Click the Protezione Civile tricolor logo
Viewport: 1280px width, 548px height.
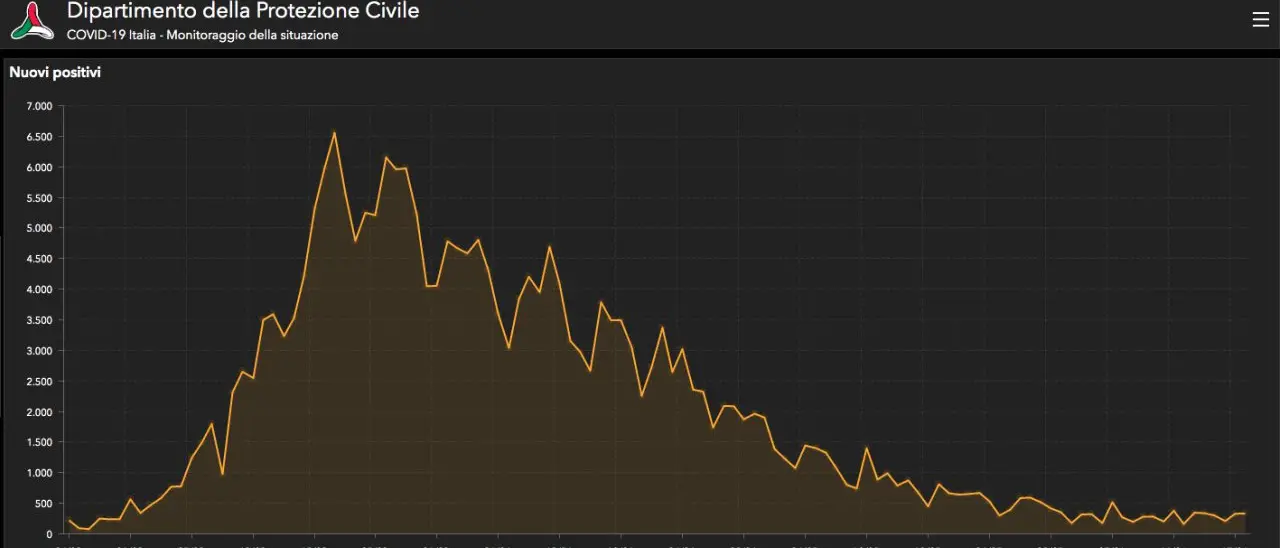pyautogui.click(x=32, y=21)
